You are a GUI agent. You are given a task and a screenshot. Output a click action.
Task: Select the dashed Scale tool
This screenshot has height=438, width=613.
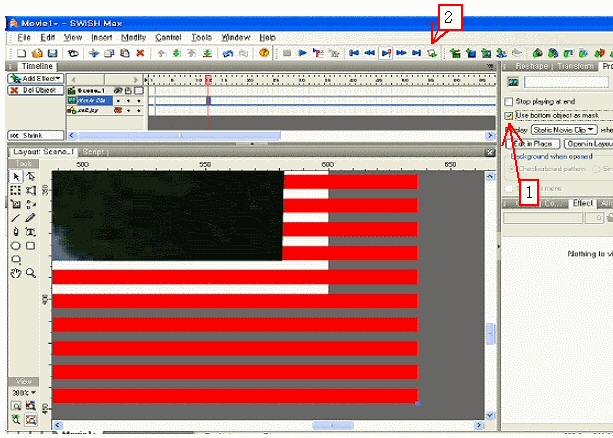pos(16,190)
